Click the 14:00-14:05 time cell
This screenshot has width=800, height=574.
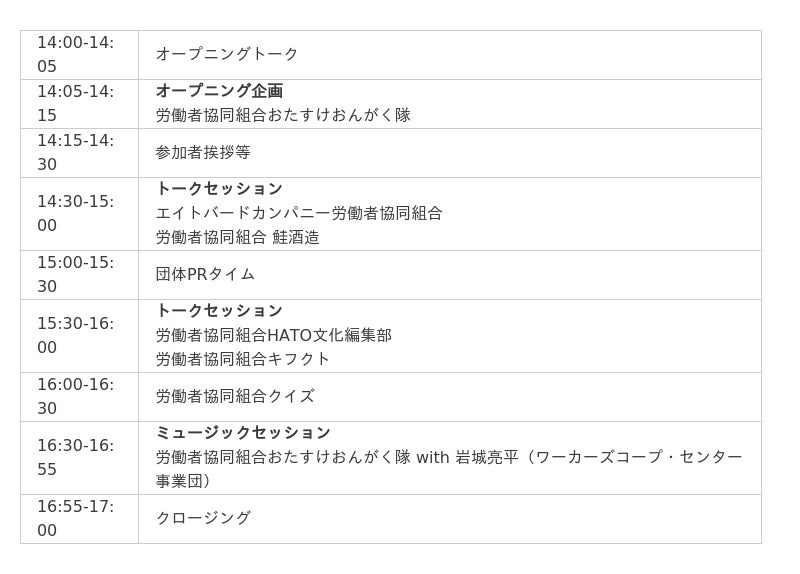tap(79, 55)
